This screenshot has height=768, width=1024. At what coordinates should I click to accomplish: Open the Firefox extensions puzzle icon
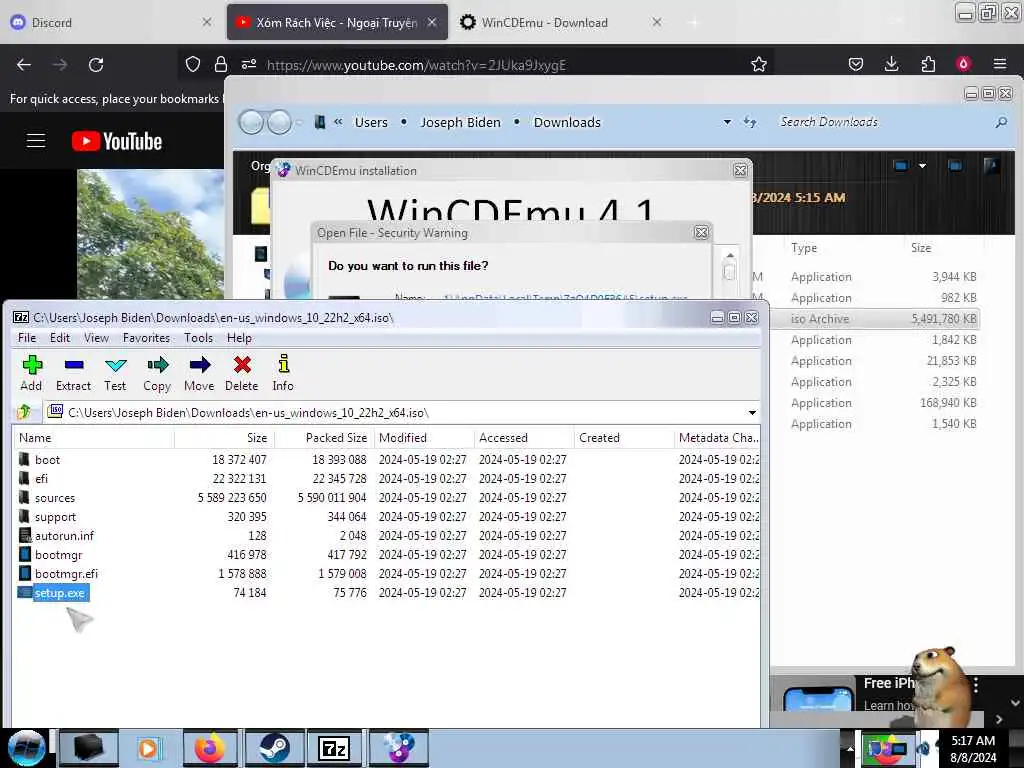coord(928,64)
